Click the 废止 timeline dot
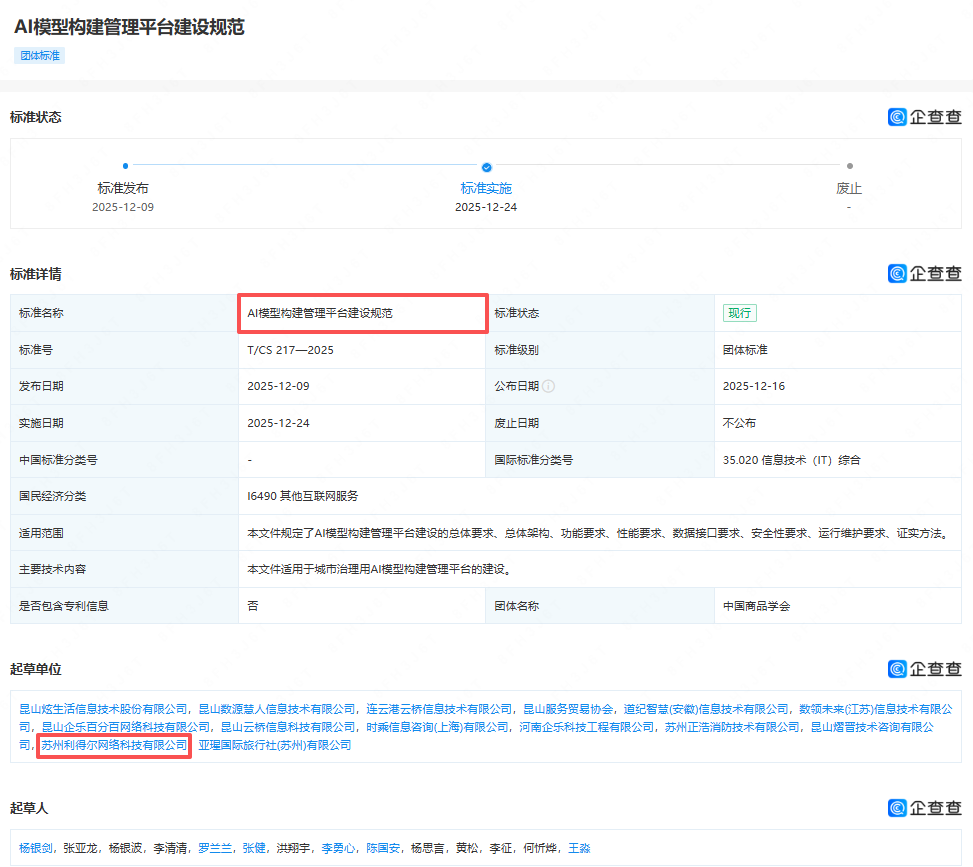The width and height of the screenshot is (973, 867). 849,166
